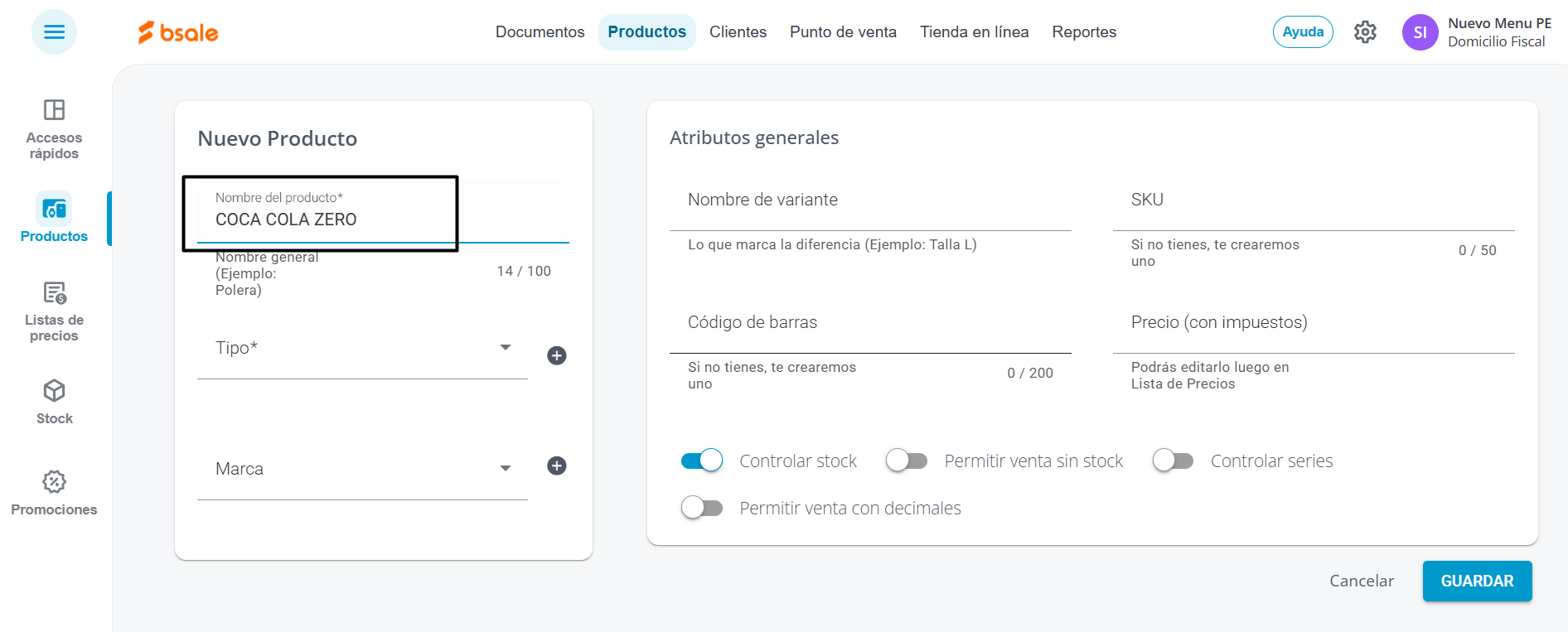Expand the Tipo dropdown
Image resolution: width=1568 pixels, height=632 pixels.
click(362, 348)
